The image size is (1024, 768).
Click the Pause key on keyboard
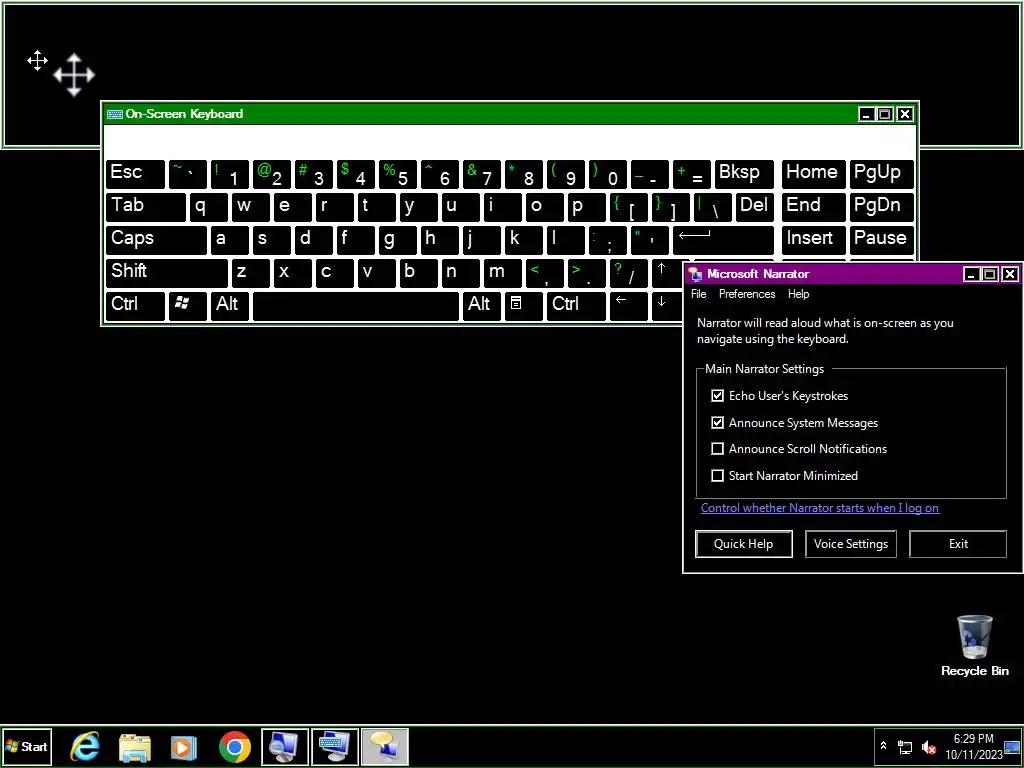pos(881,240)
